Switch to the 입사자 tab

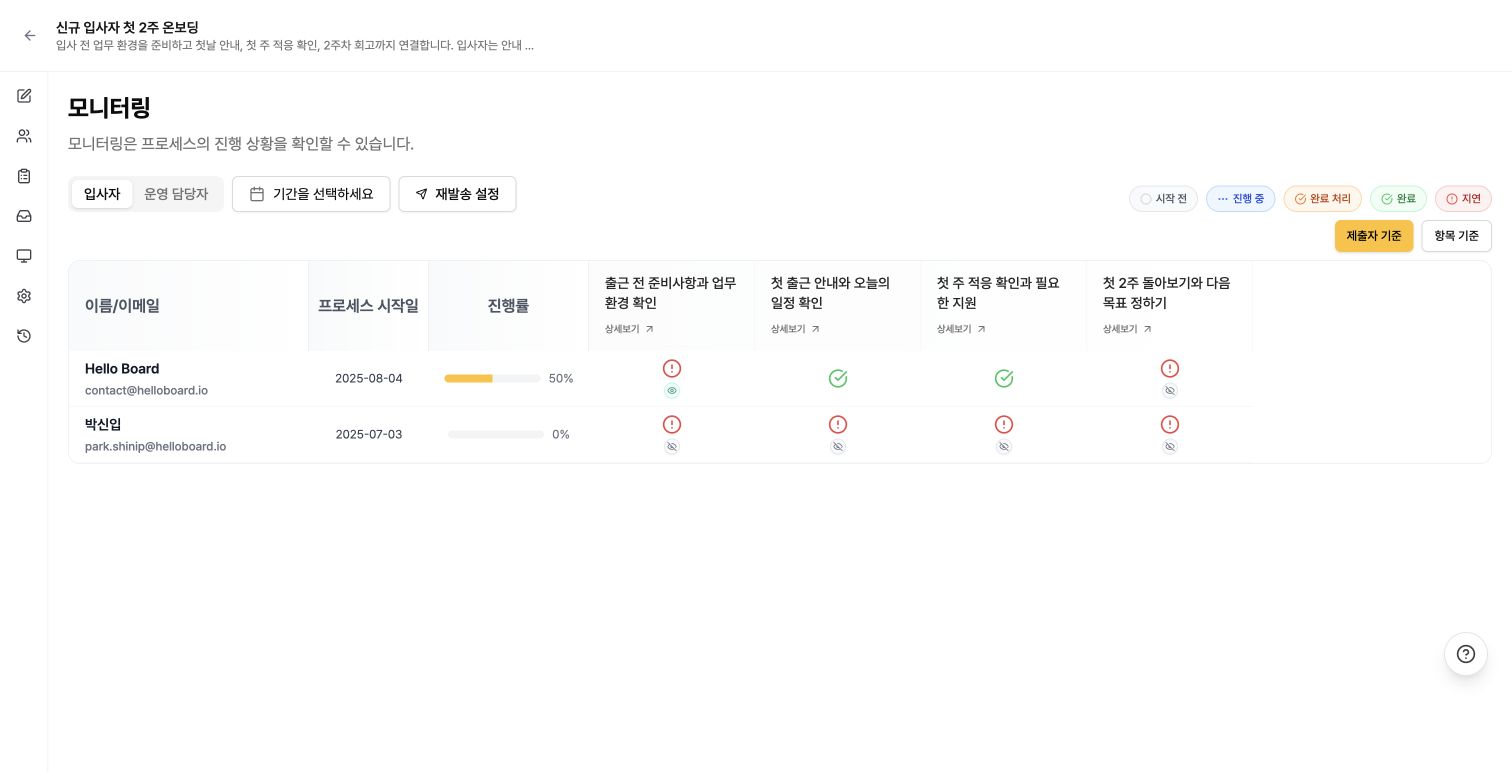102,194
